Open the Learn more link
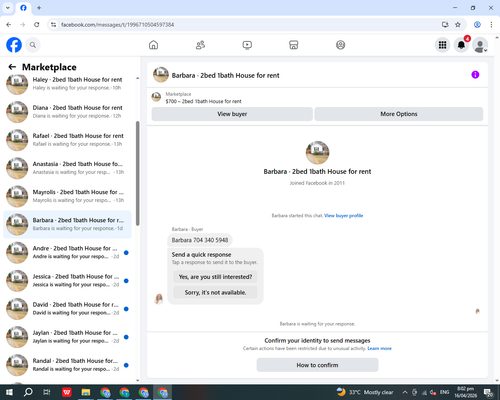Image resolution: width=500 pixels, height=400 pixels. 379,348
